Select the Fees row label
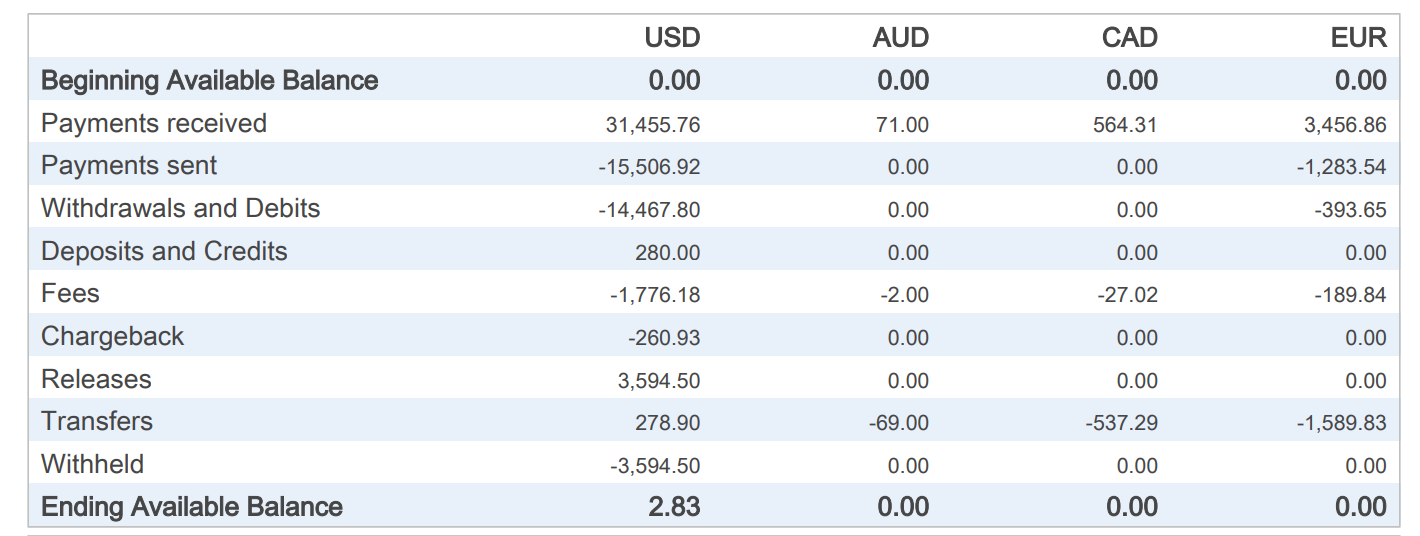1420x536 pixels. pyautogui.click(x=70, y=293)
